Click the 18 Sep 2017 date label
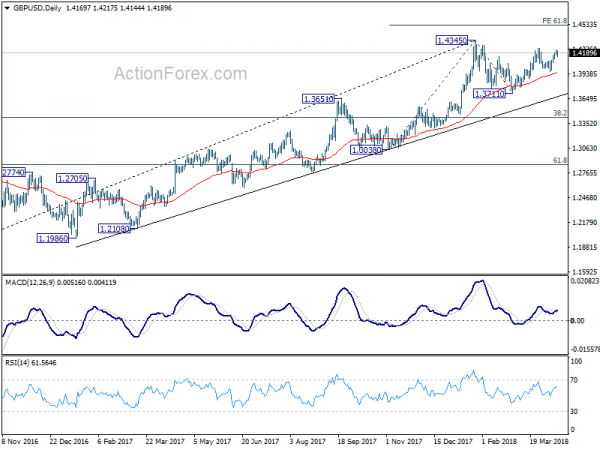This screenshot has height=450, width=600. tap(357, 441)
